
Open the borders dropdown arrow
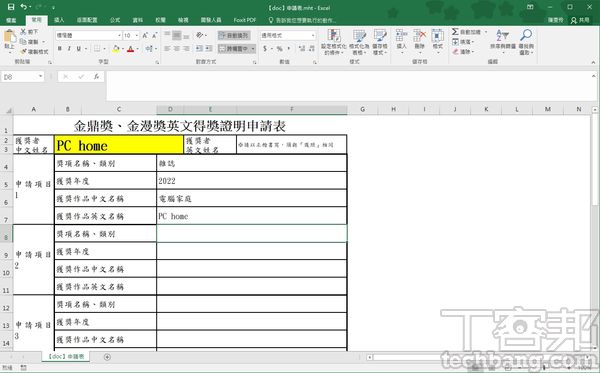104,49
